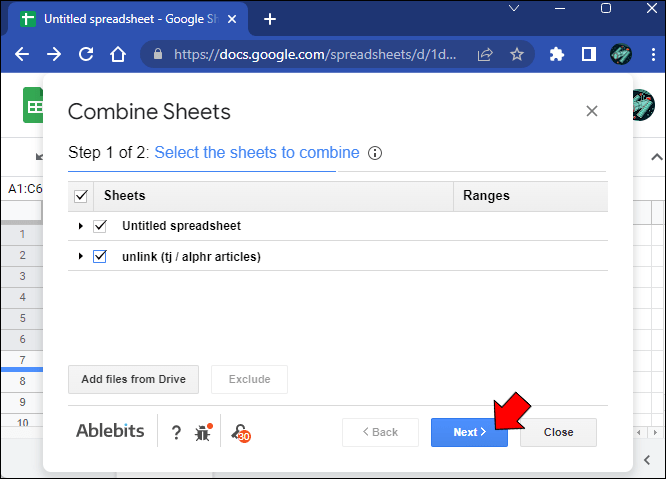The image size is (666, 479).
Task: Select the Untitled spreadsheet browser tab
Action: pyautogui.click(x=130, y=19)
